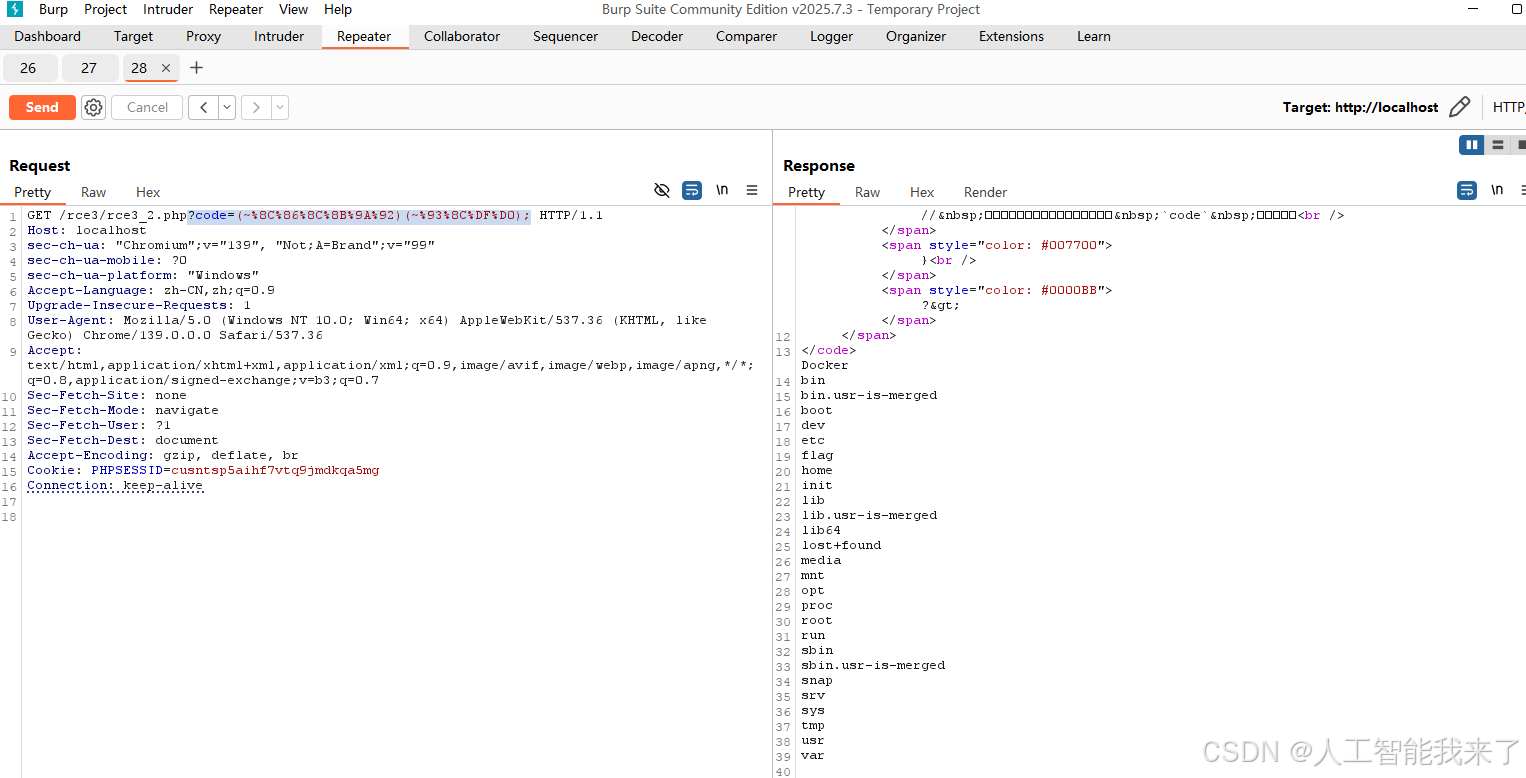Open Repeater settings gear icon
1526x778 pixels.
click(93, 107)
